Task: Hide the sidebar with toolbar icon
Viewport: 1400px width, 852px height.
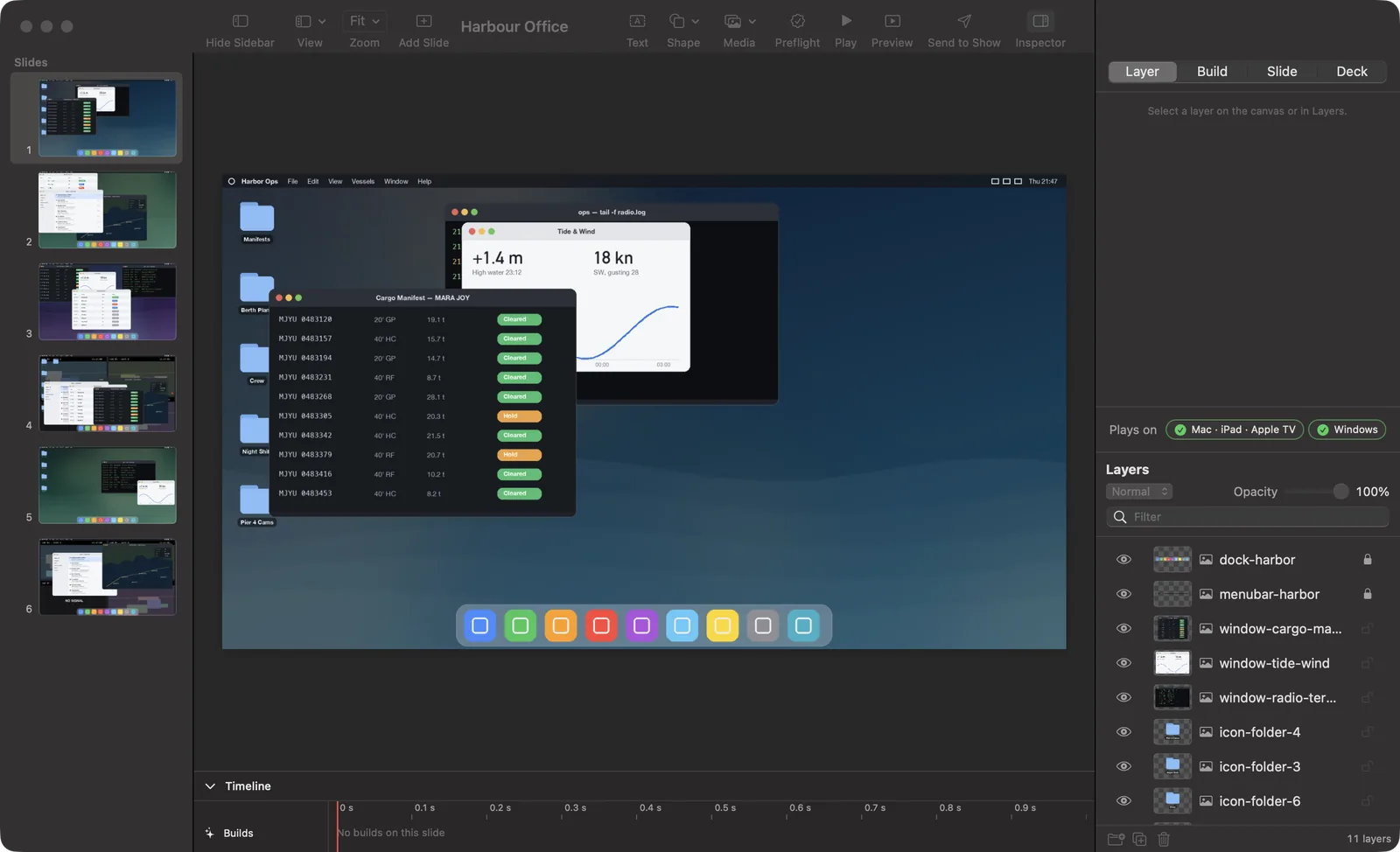Action: (240, 21)
